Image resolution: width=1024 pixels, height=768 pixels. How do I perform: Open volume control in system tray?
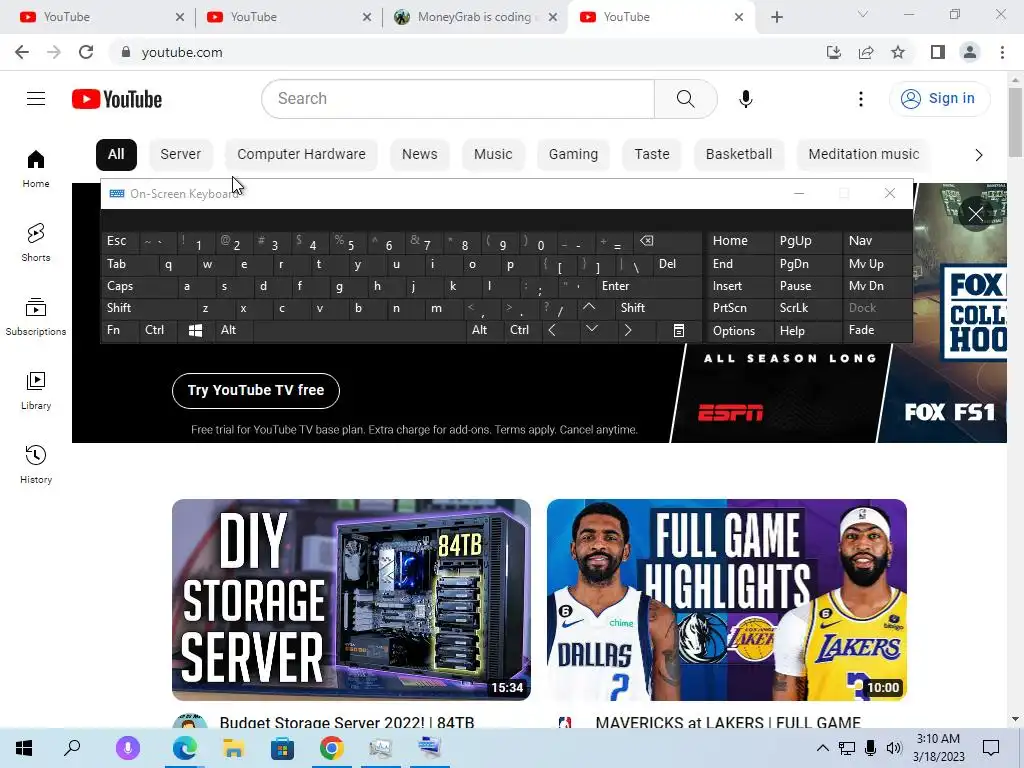pyautogui.click(x=894, y=748)
